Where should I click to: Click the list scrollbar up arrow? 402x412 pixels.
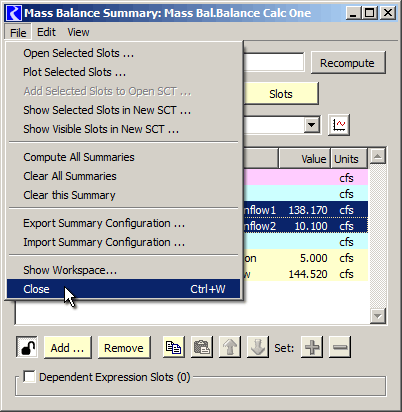[x=378, y=156]
